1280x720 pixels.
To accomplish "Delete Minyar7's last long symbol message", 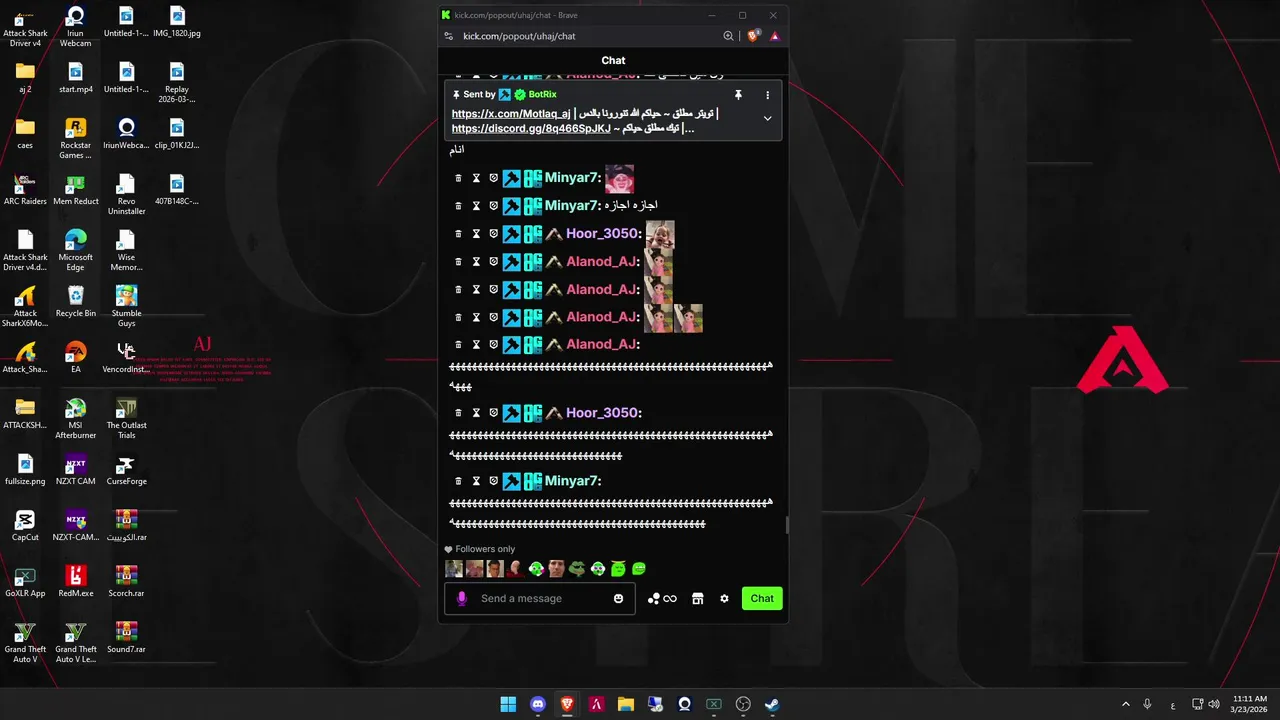I will 459,481.
